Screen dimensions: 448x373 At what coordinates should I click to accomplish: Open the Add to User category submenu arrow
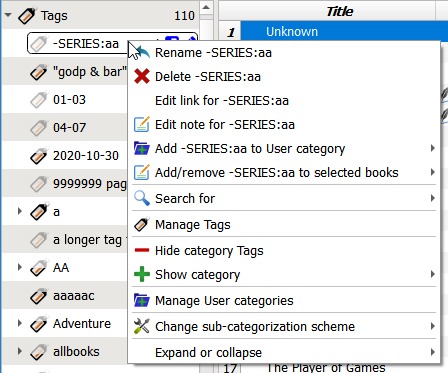pos(432,148)
